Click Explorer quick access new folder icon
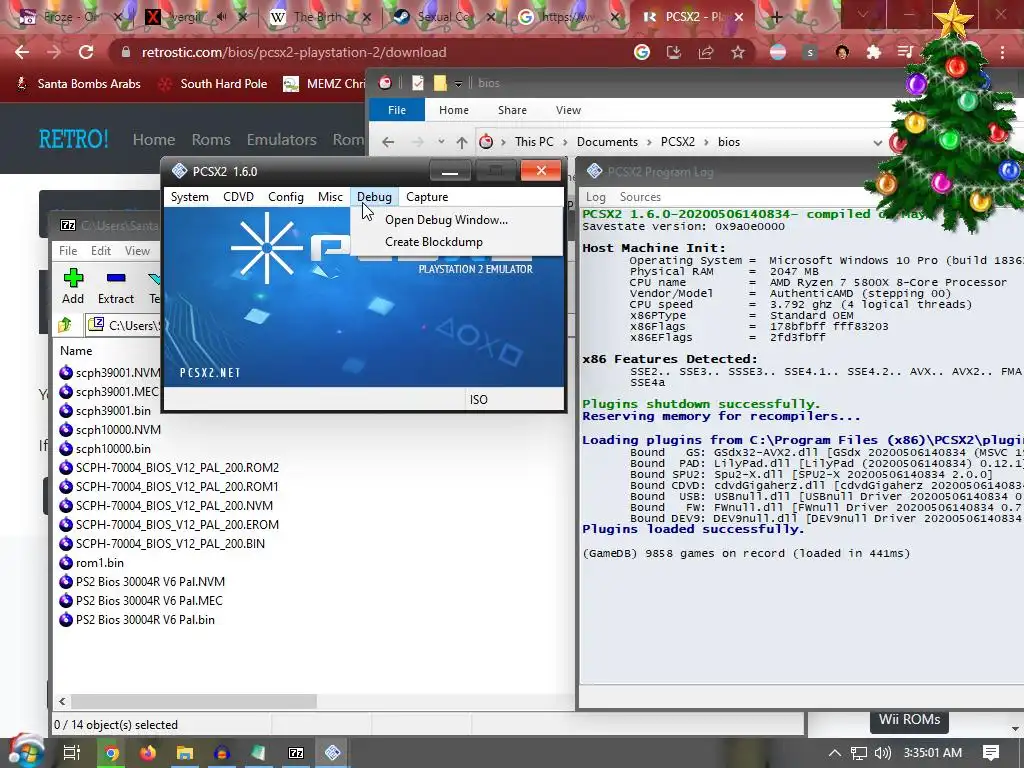Screen dimensions: 1024x768 pyautogui.click(x=440, y=83)
